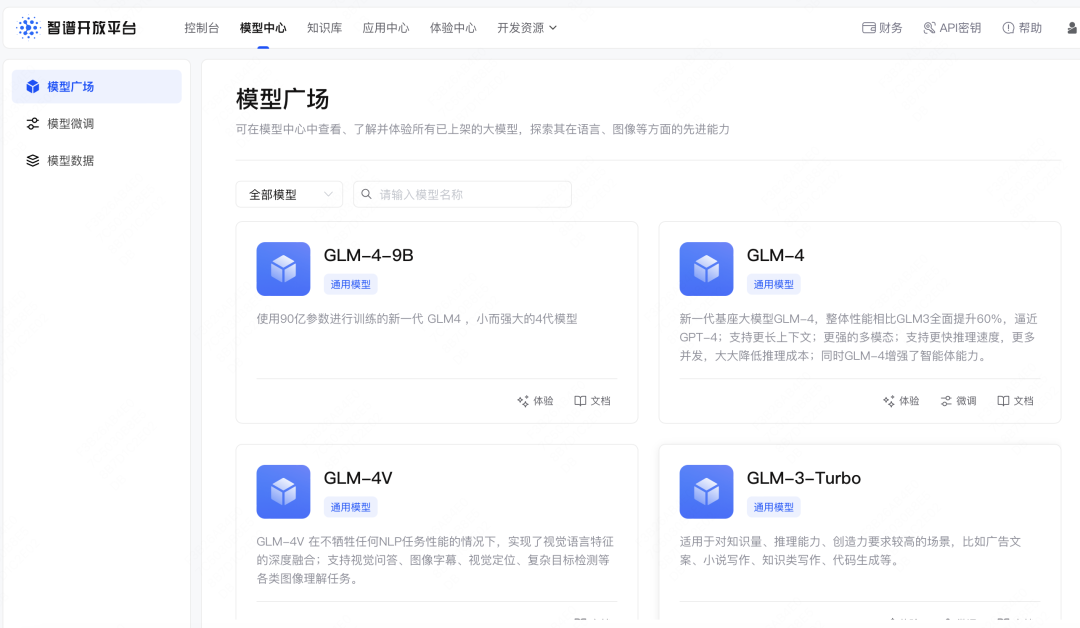
Task: Click 微调 button on GLM-4 card
Action: tap(958, 401)
